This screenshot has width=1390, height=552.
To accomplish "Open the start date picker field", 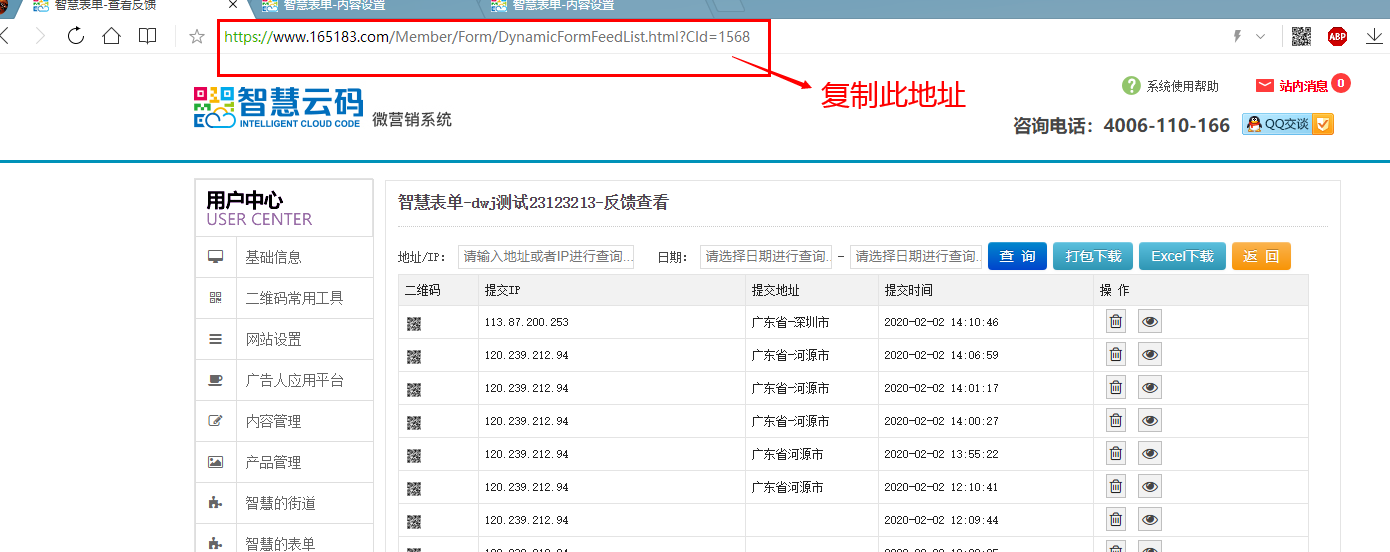I will [766, 257].
